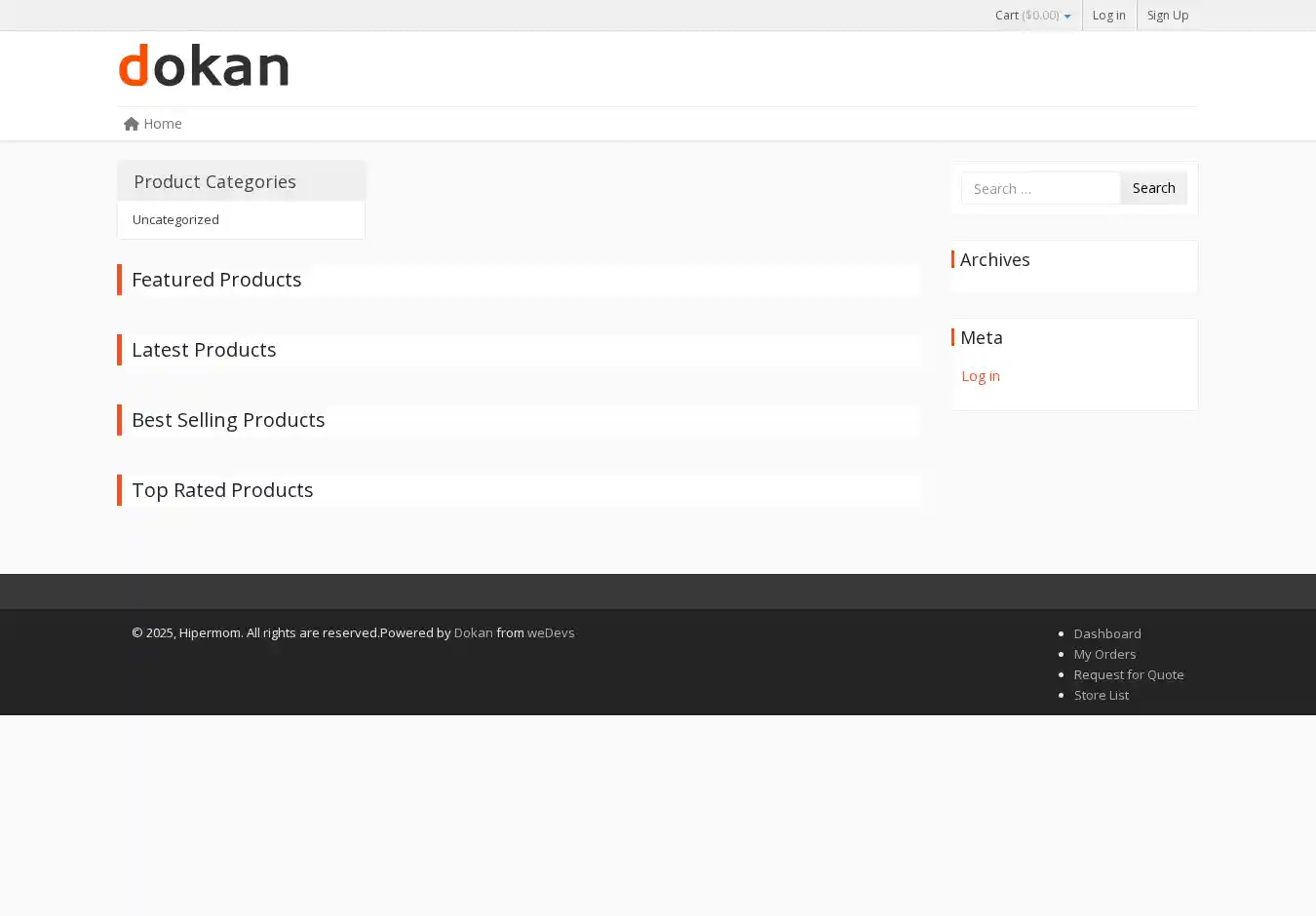Click the Home icon in navigation
Image resolution: width=1316 pixels, height=916 pixels.
click(x=132, y=124)
